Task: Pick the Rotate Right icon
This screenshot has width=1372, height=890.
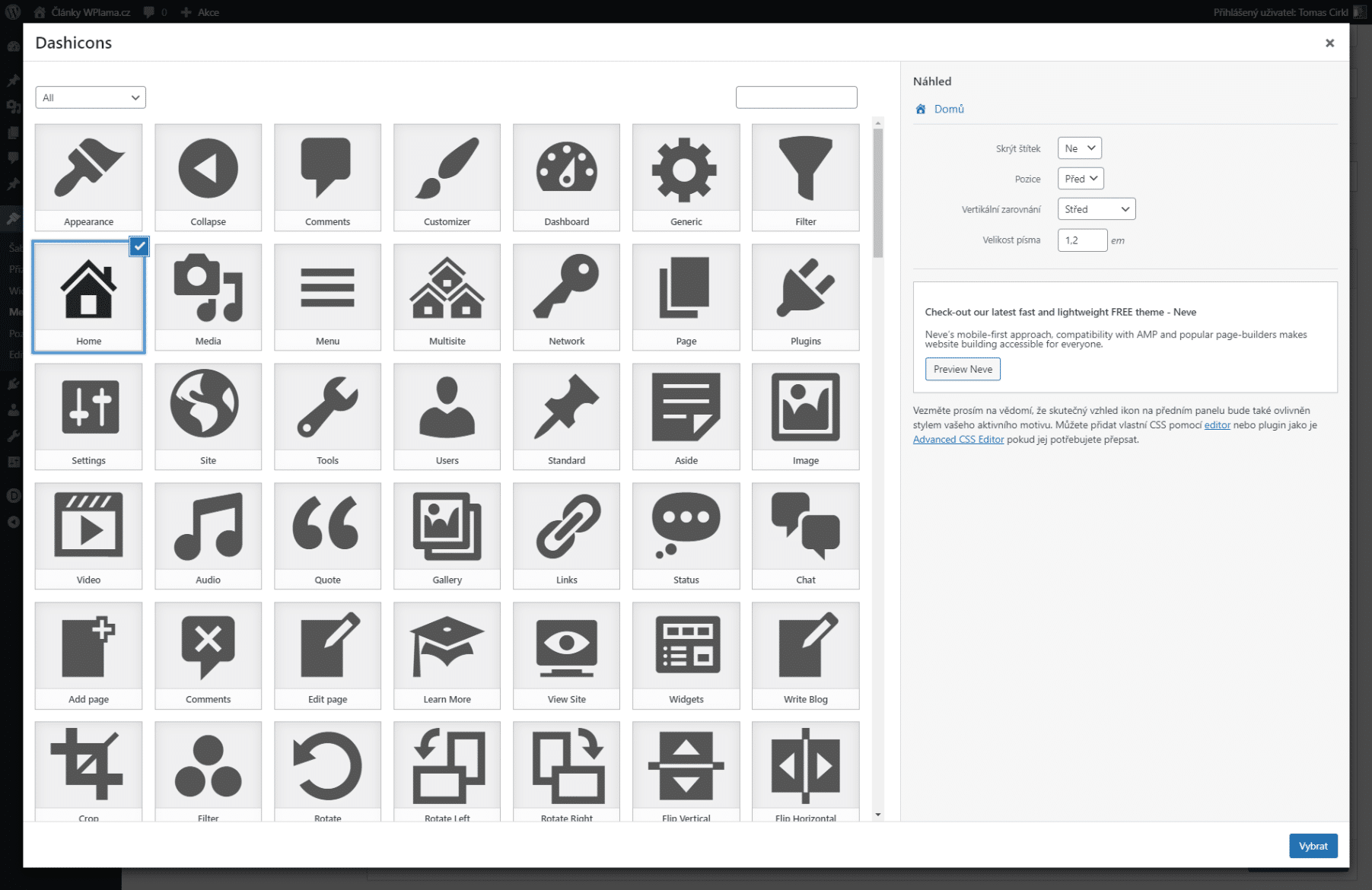Action: 566,771
